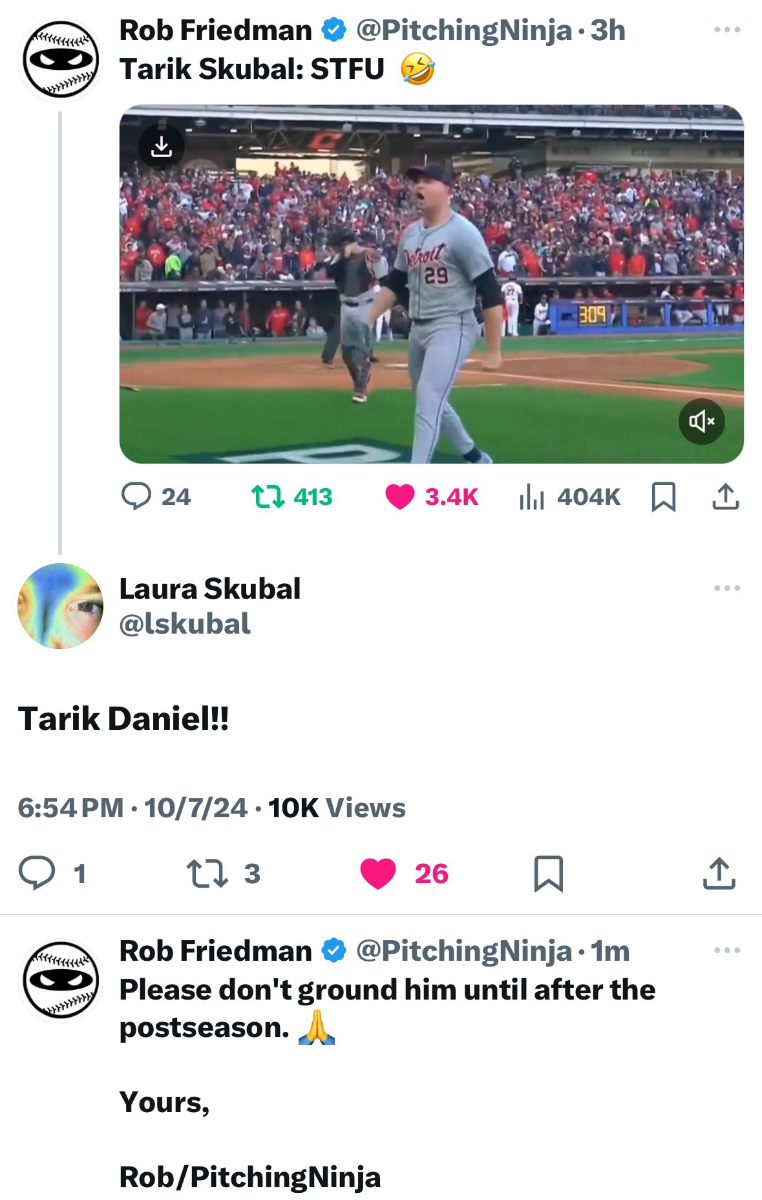Bookmark Laura Skubal's tweet
762x1200 pixels.
coord(548,874)
